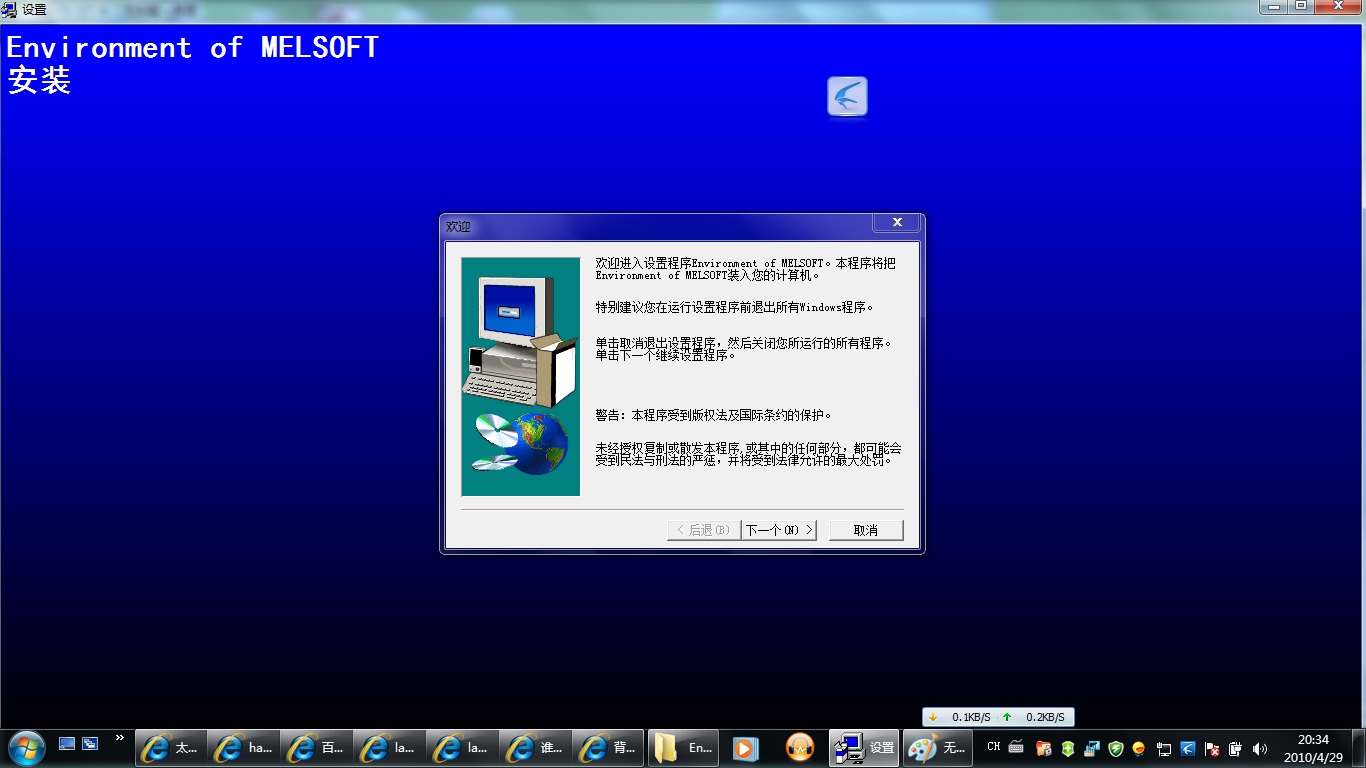This screenshot has height=768, width=1366.
Task: Click the CH input language indicator
Action: 993,747
